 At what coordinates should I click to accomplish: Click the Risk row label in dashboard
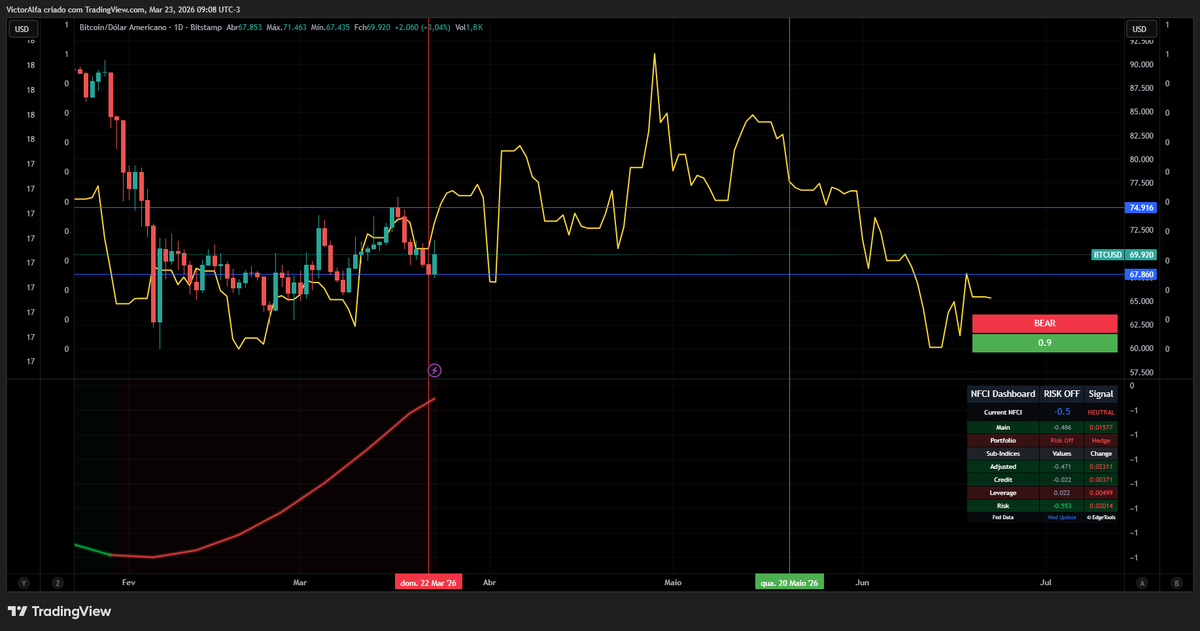pos(1003,505)
